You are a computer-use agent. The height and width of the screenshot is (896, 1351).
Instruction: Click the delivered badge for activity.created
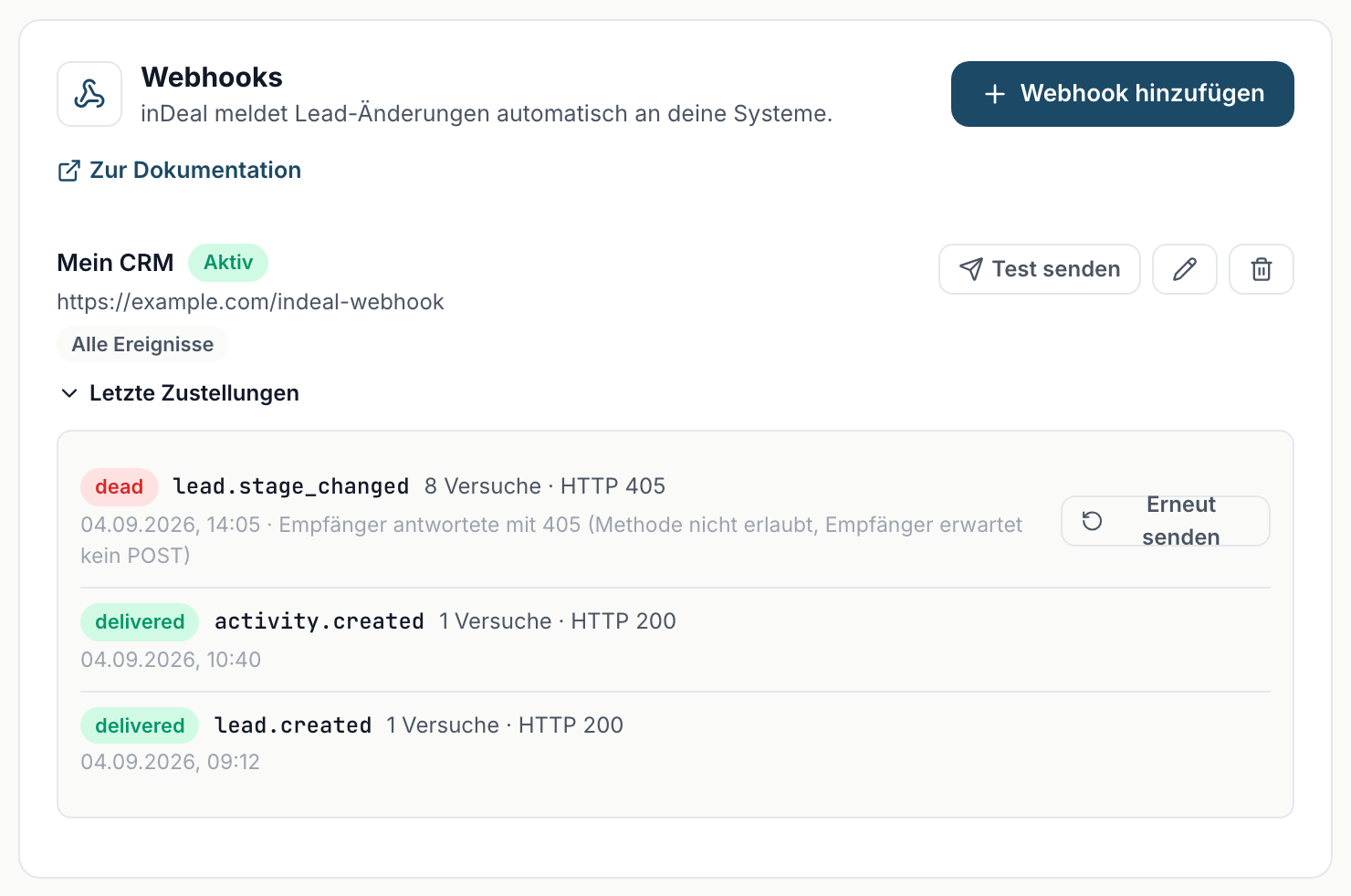tap(140, 622)
